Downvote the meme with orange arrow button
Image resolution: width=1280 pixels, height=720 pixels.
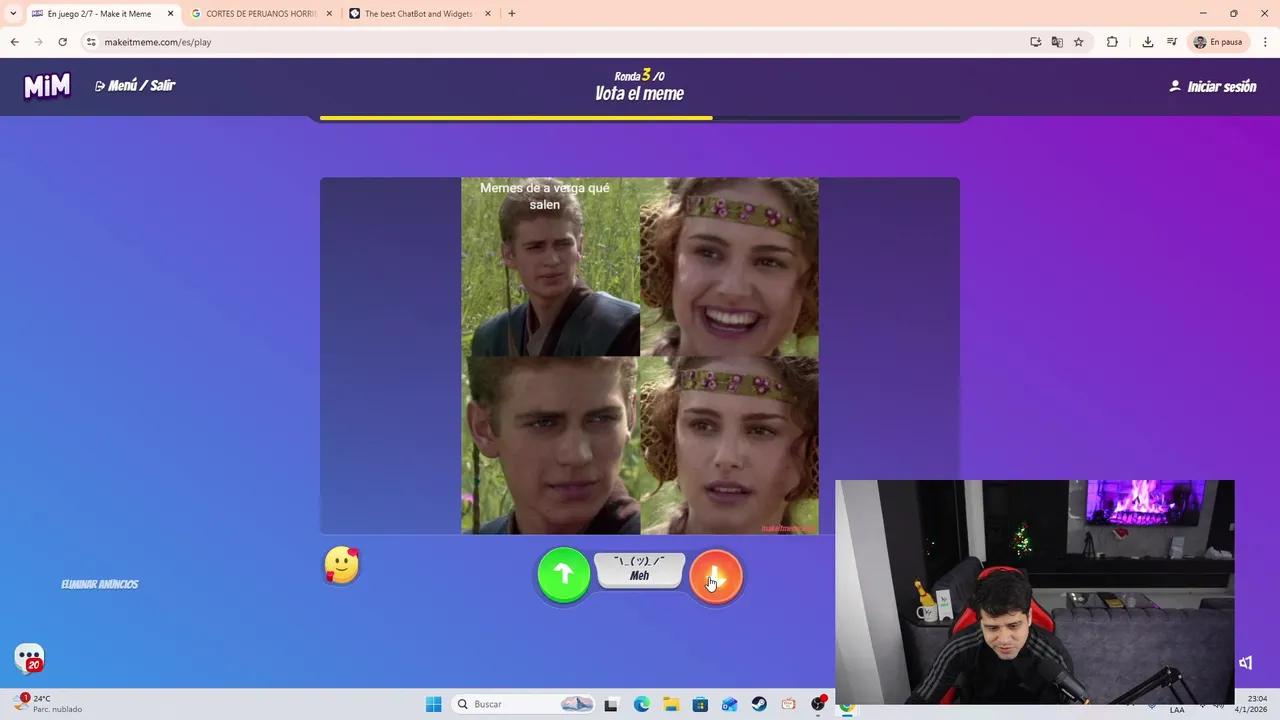(716, 576)
